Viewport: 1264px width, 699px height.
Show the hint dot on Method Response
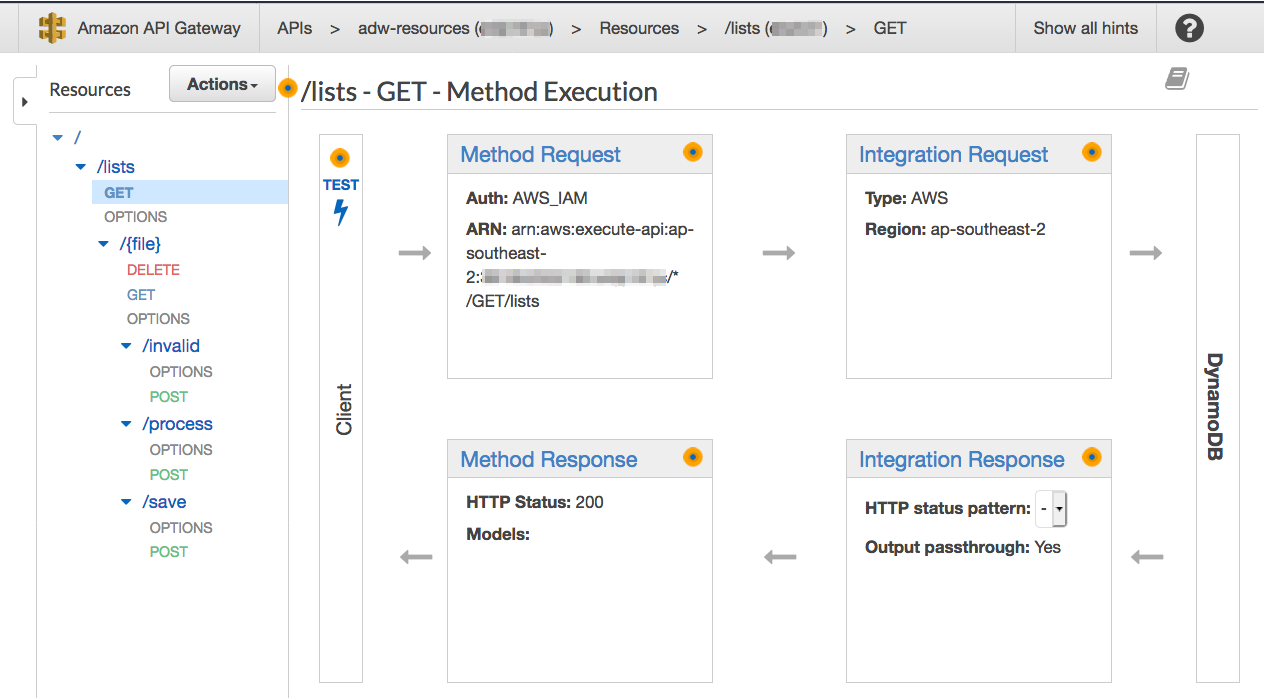click(693, 457)
